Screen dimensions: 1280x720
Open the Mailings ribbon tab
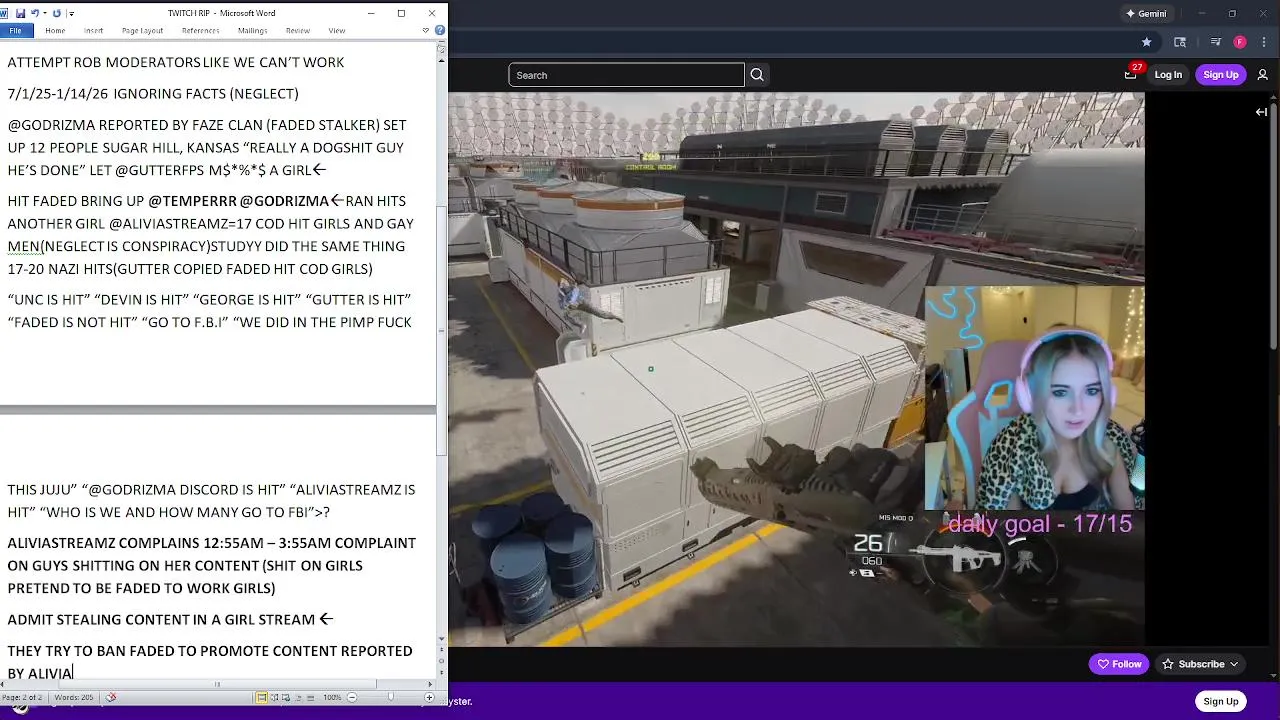tap(252, 31)
